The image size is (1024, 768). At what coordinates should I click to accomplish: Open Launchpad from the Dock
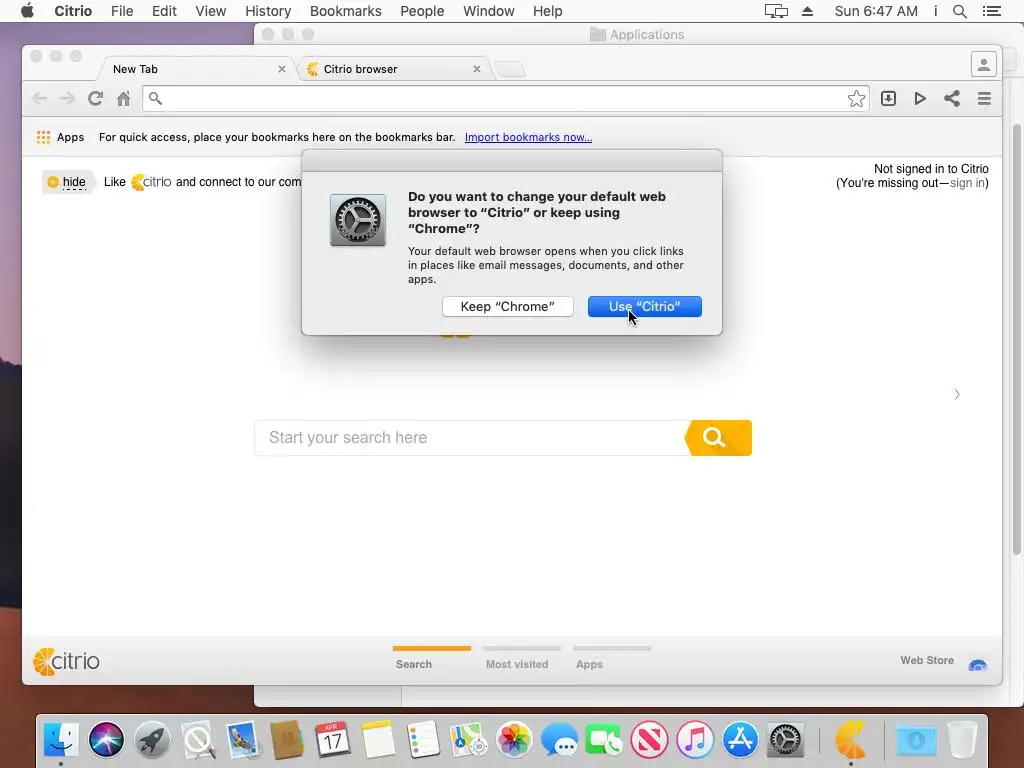pyautogui.click(x=152, y=740)
